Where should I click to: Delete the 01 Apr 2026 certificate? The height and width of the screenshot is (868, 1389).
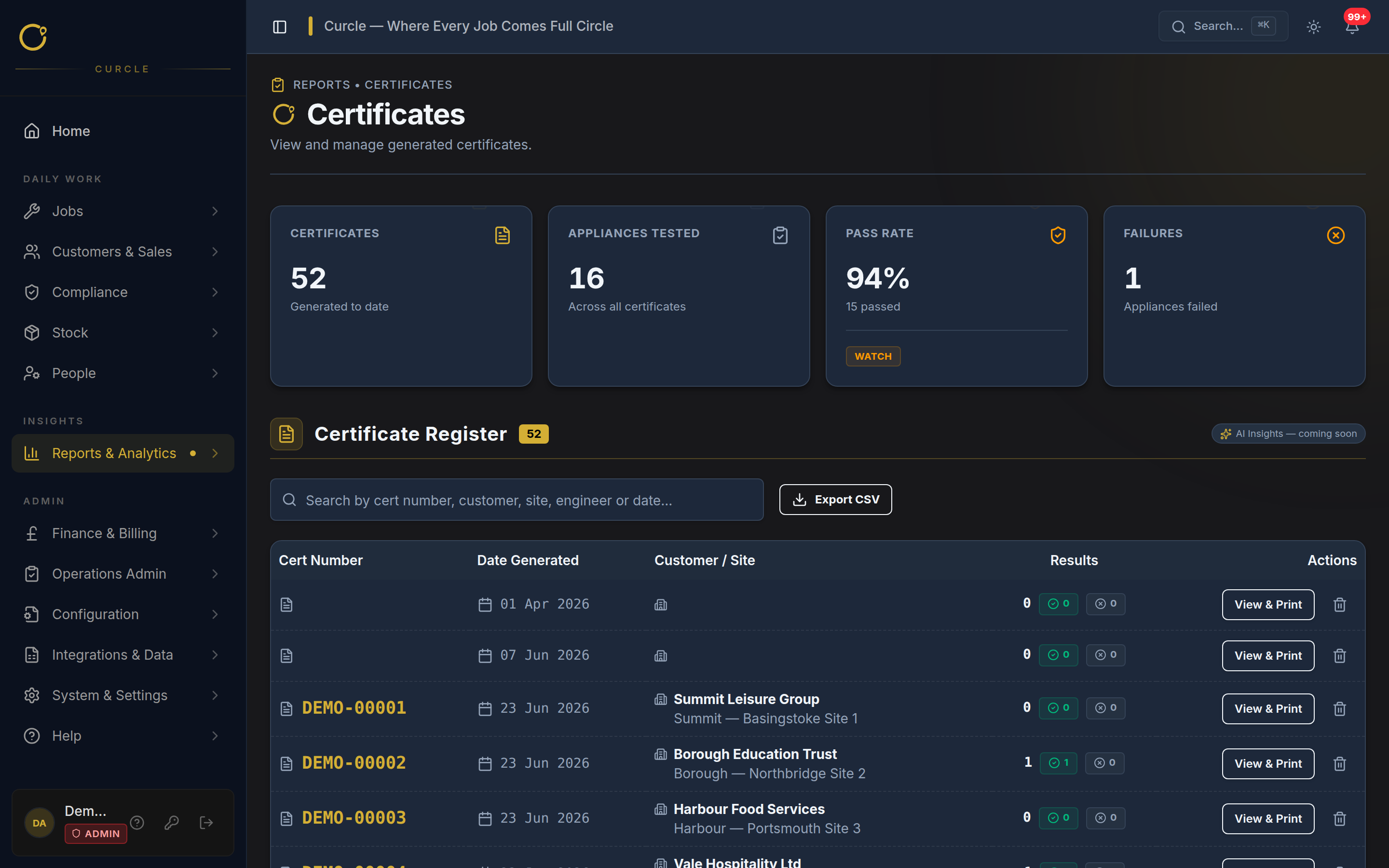click(1340, 605)
